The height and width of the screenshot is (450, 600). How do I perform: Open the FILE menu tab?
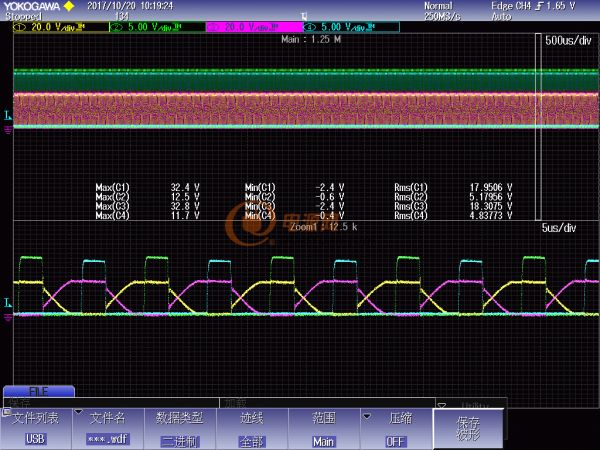coord(39,391)
